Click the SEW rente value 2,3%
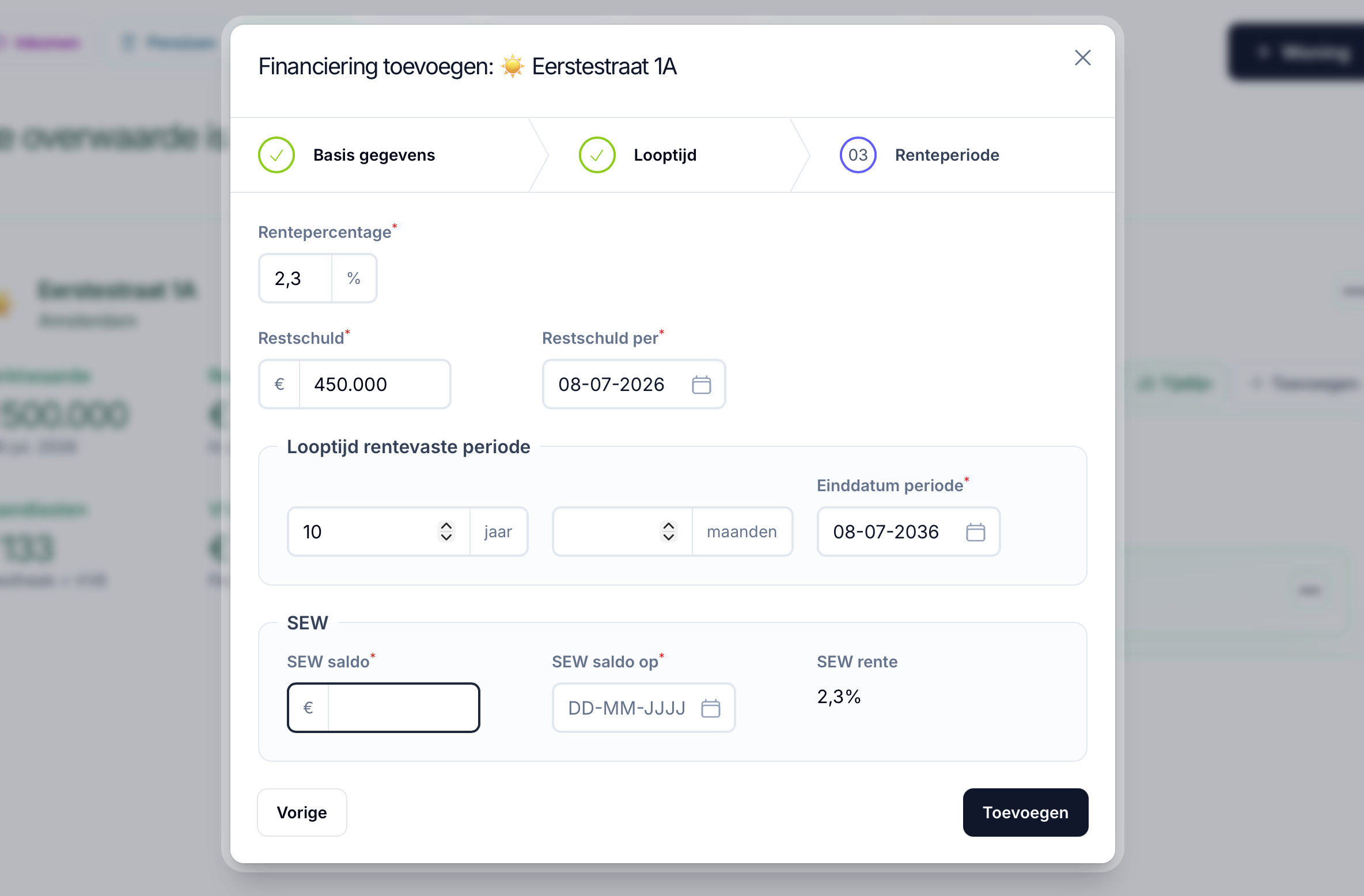The image size is (1364, 896). 839,697
